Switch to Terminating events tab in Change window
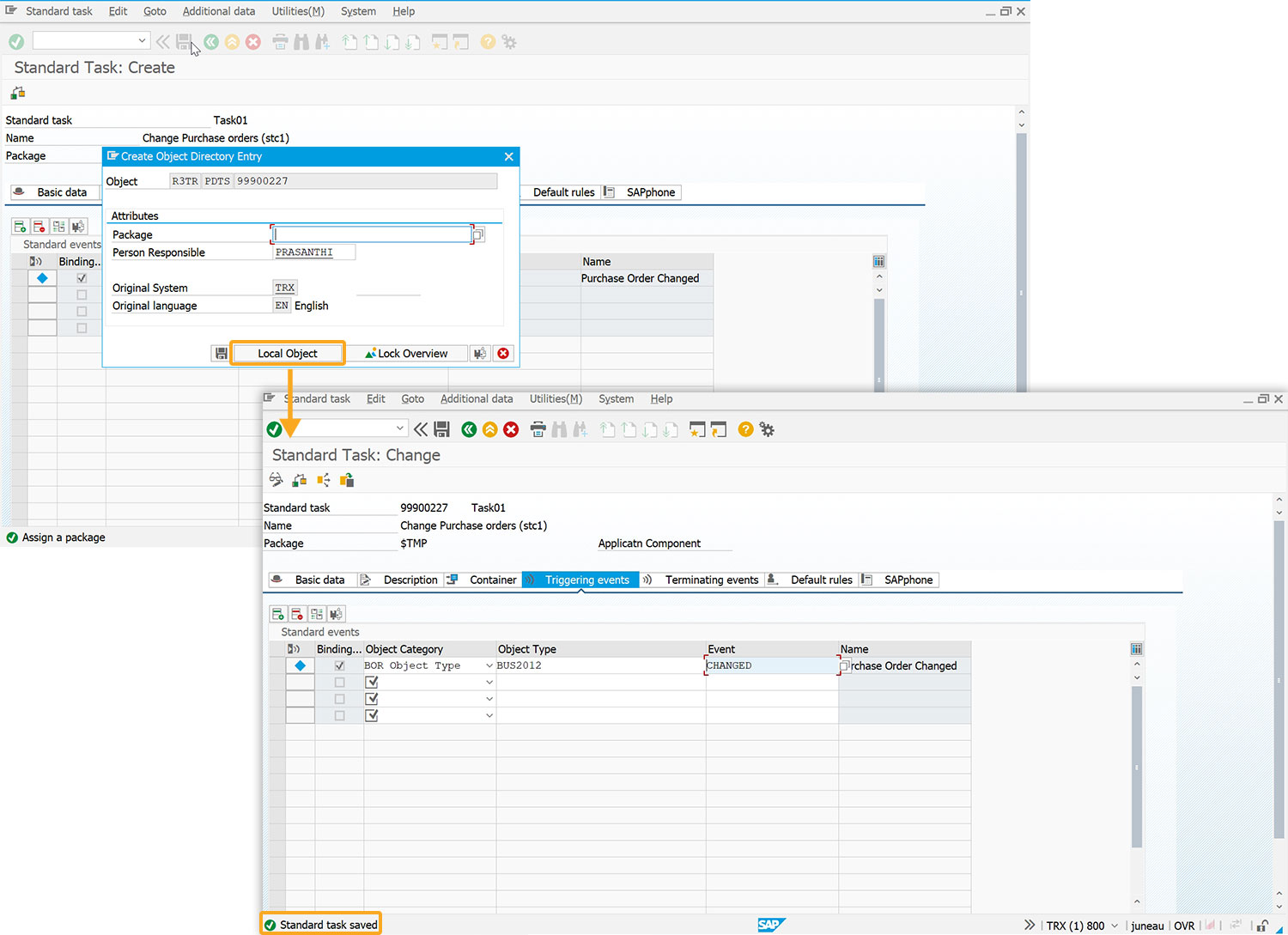This screenshot has width=1288, height=935. [x=711, y=580]
